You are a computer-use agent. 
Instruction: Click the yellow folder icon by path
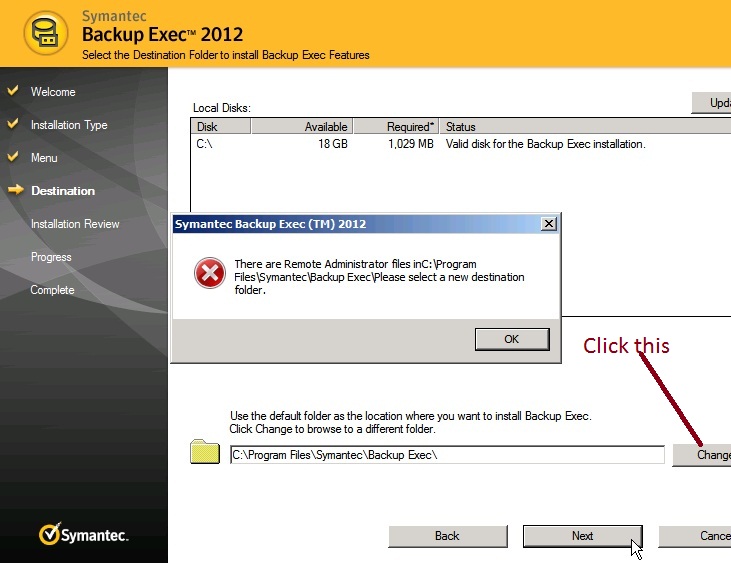click(205, 453)
